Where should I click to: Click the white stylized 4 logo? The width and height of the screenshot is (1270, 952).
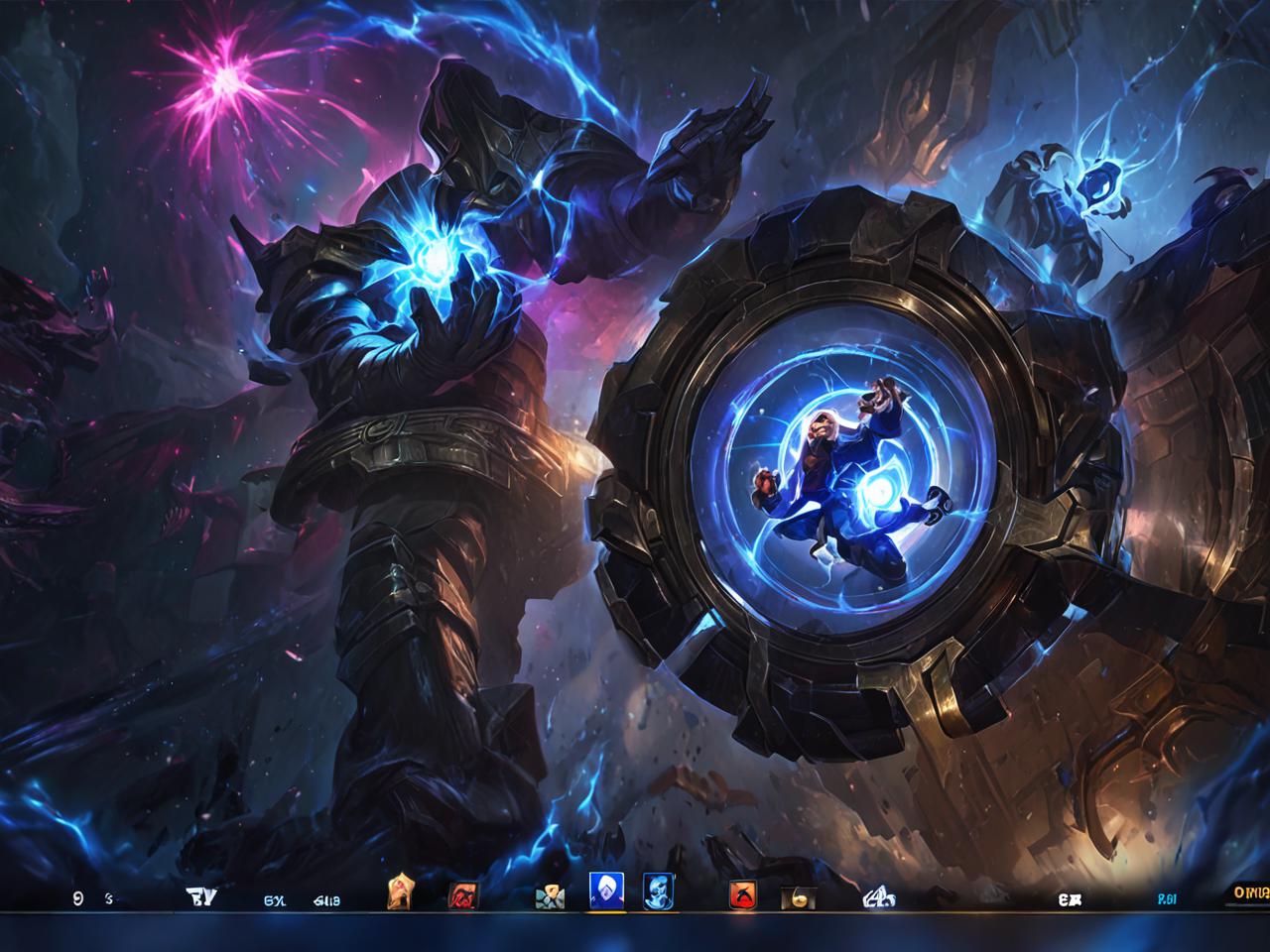[x=878, y=898]
